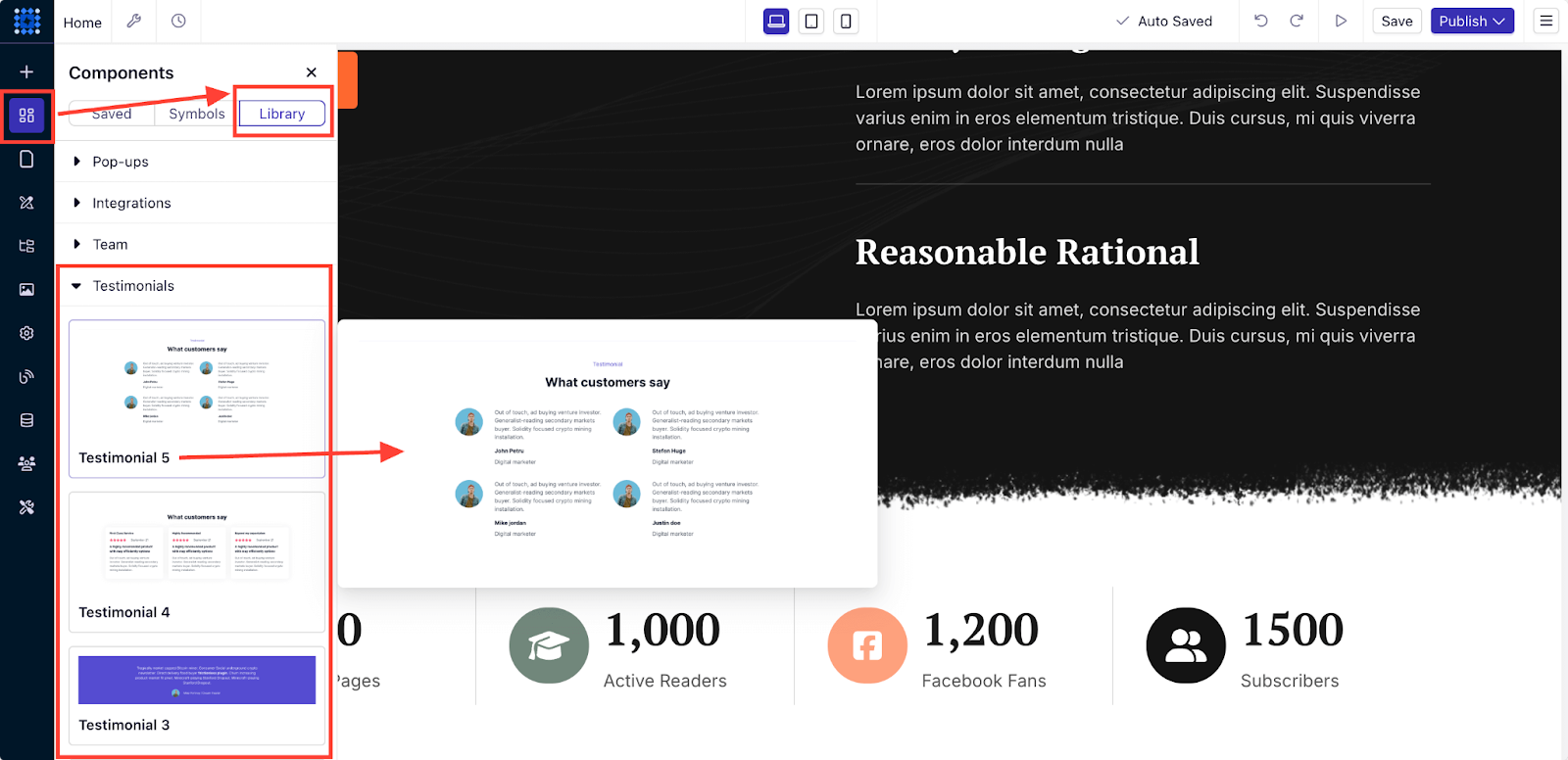Open the Pages sidebar icon
Screen dimensions: 1568x760
(26, 159)
